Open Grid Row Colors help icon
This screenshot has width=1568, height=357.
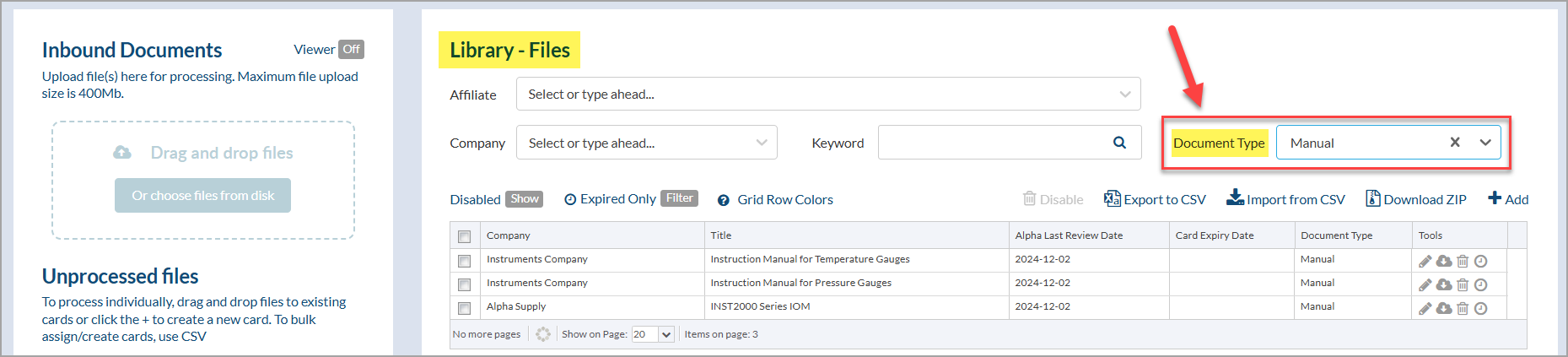pos(723,200)
